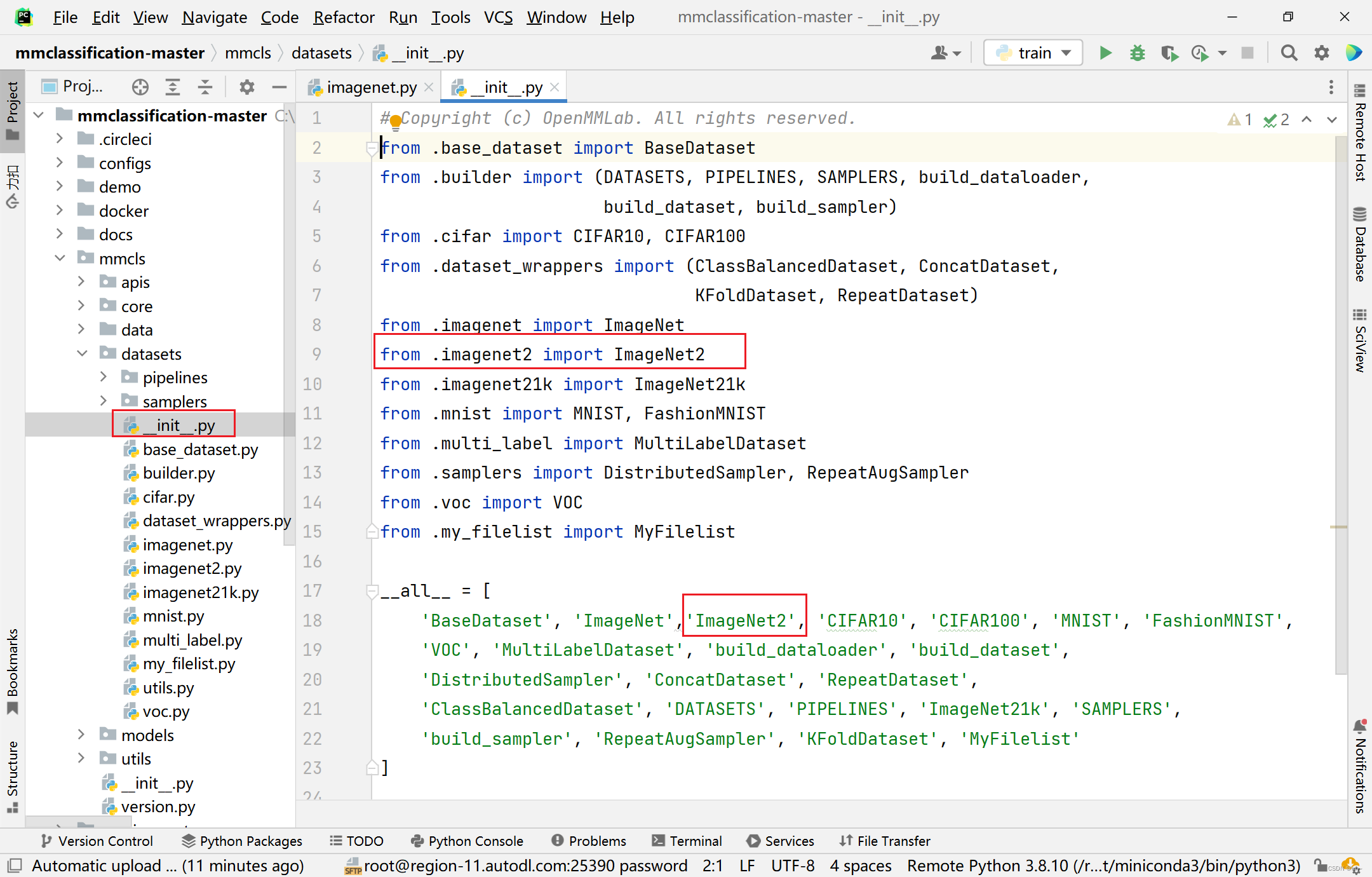The width and height of the screenshot is (1372, 877).
Task: Open Search Everywhere magnifier
Action: (x=1289, y=53)
